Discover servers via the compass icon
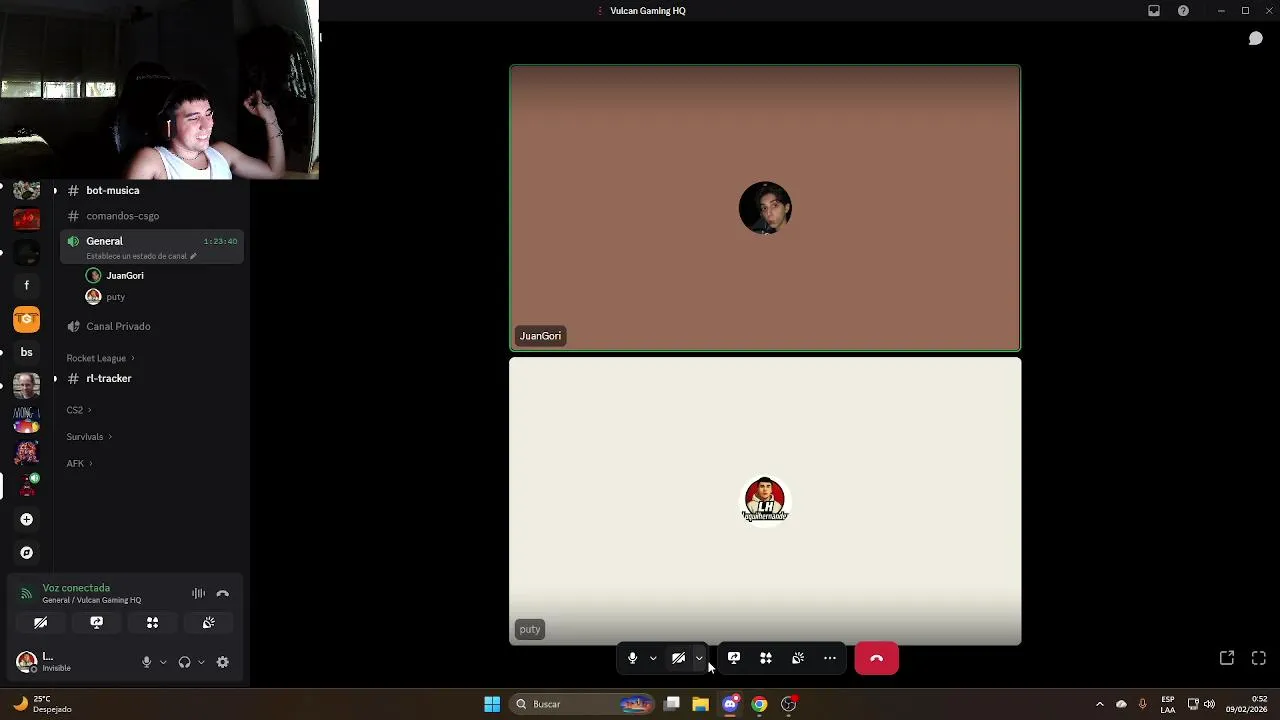 (27, 552)
